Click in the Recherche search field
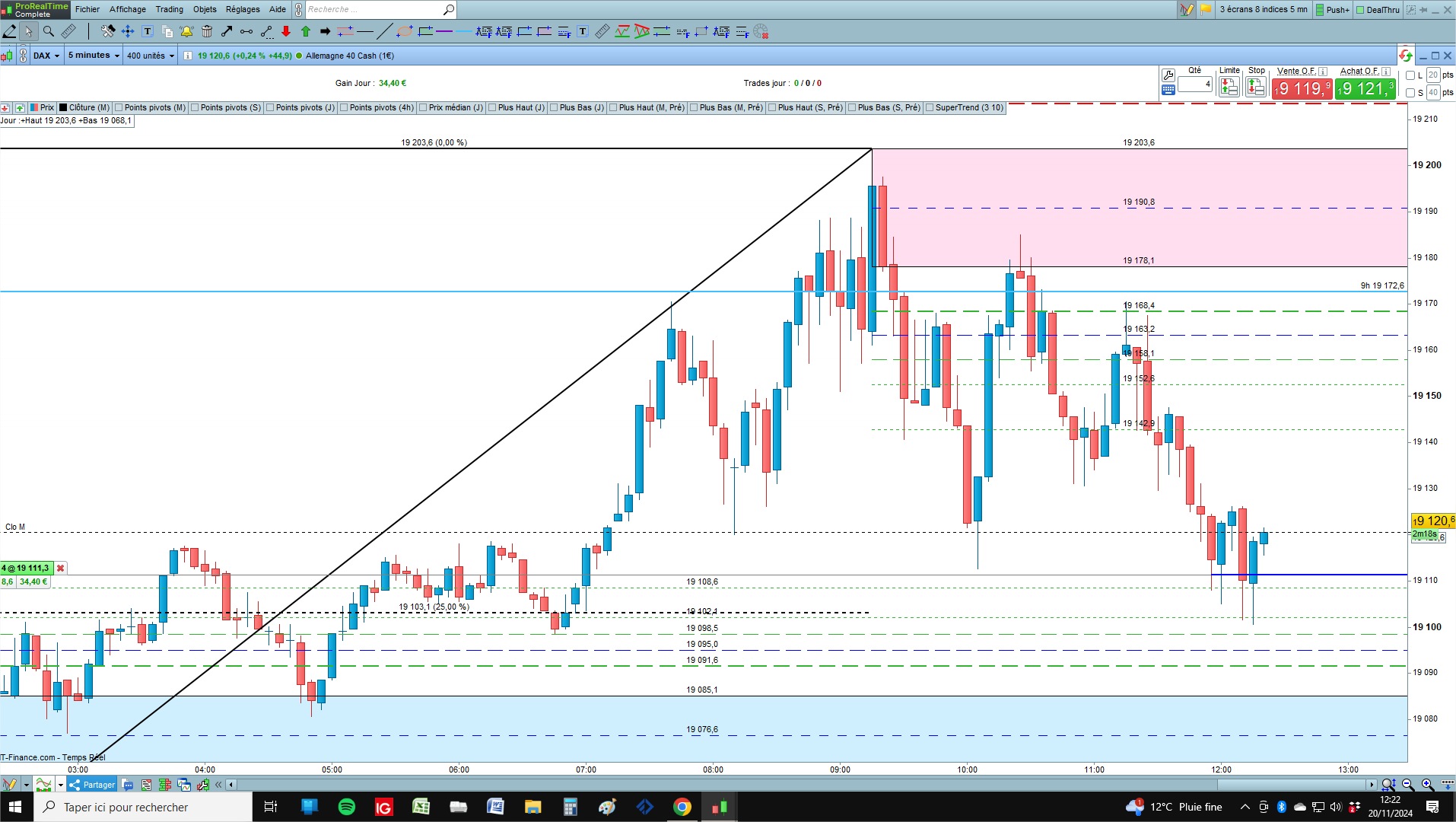1456x822 pixels. pos(374,10)
